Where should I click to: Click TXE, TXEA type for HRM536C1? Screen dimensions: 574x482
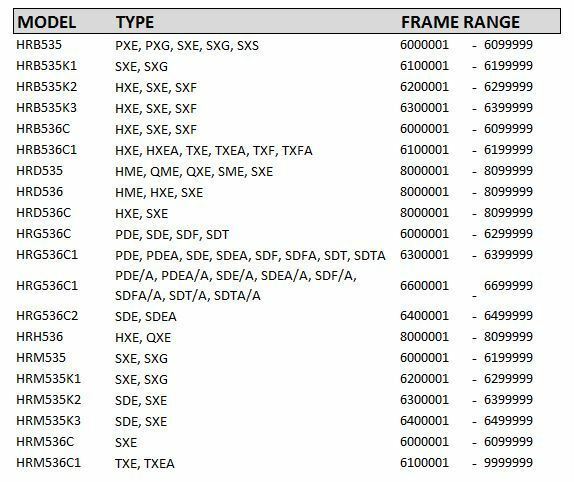pos(145,463)
